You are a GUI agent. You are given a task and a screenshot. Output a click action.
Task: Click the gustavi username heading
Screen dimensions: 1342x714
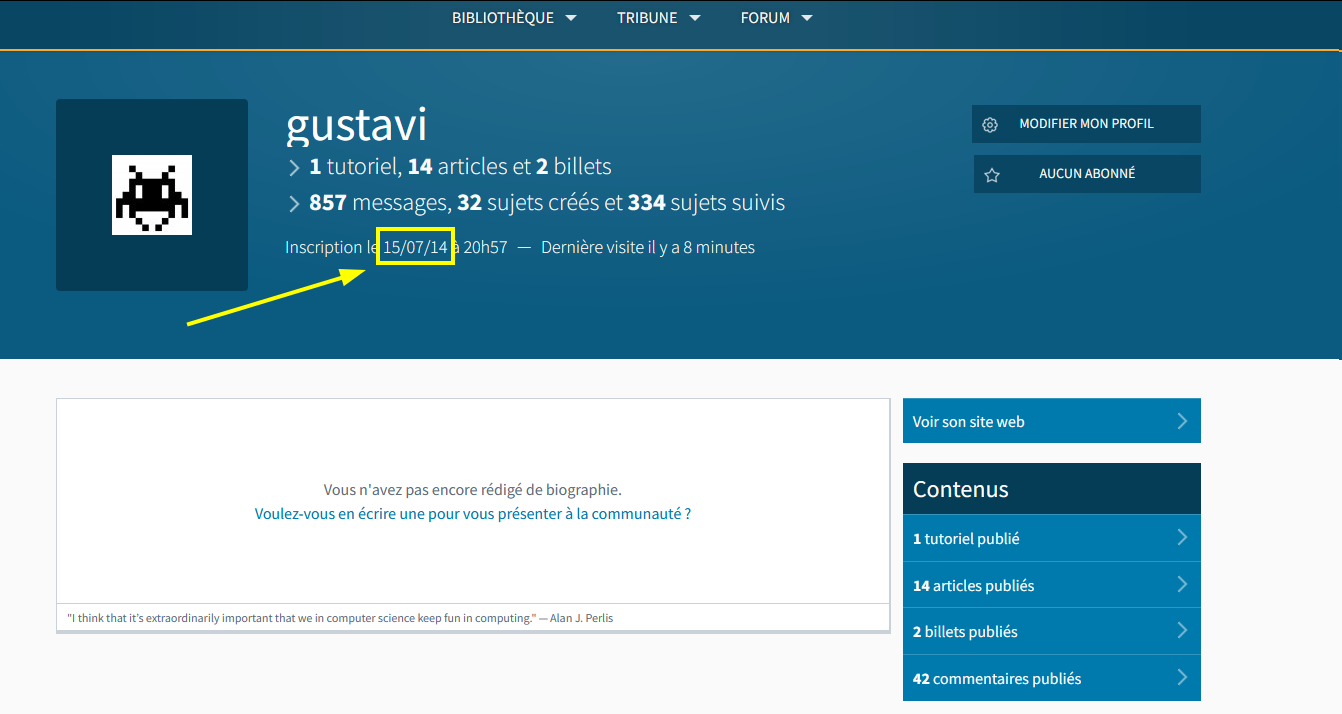(x=357, y=125)
